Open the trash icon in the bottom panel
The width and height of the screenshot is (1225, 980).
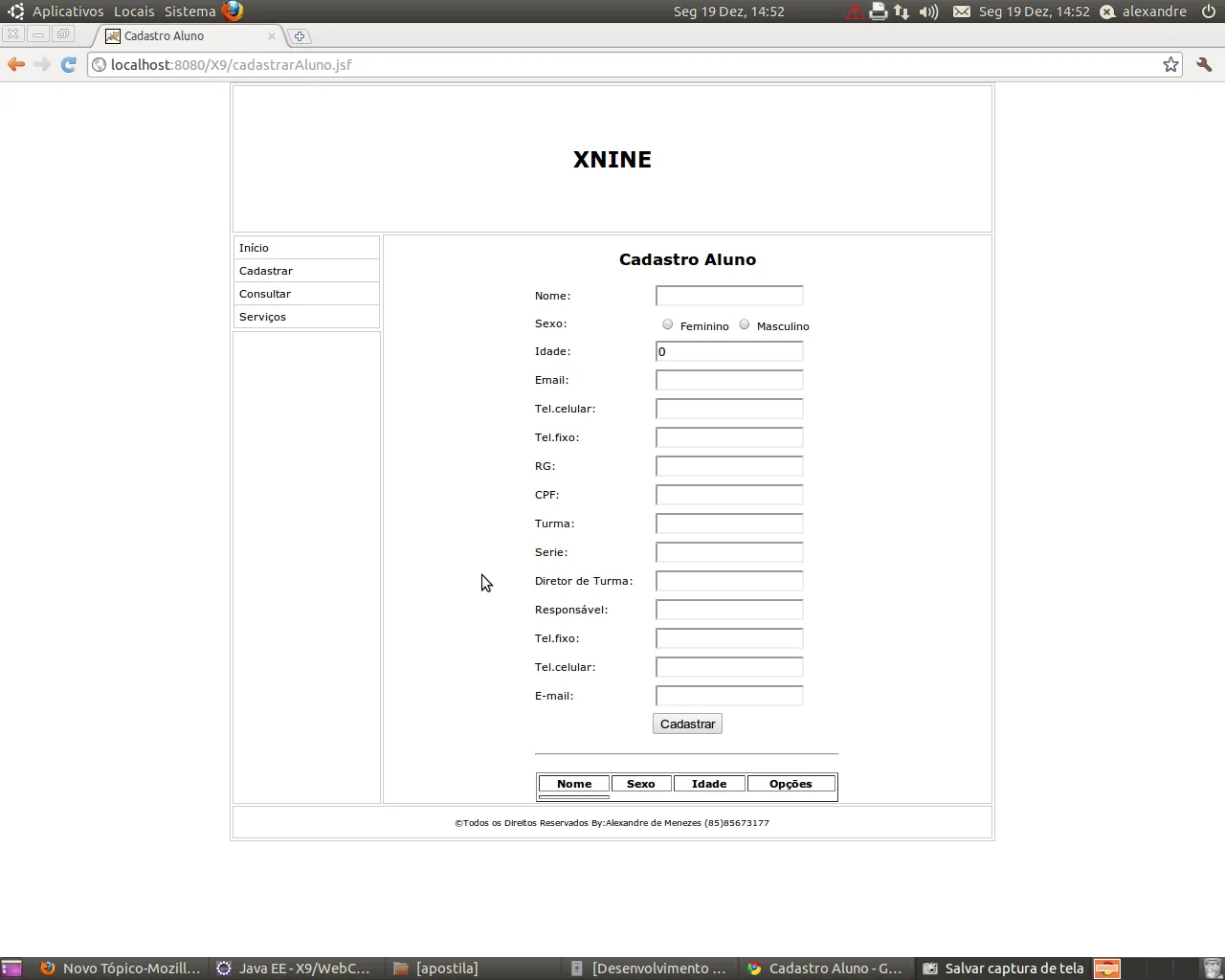tap(1212, 969)
